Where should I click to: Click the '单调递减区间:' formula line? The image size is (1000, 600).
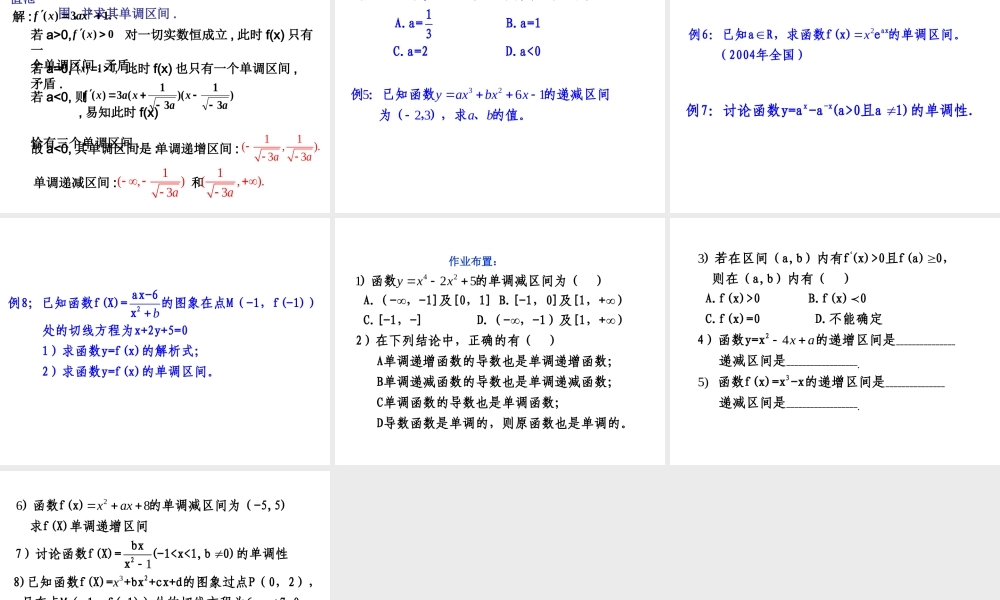pos(149,183)
